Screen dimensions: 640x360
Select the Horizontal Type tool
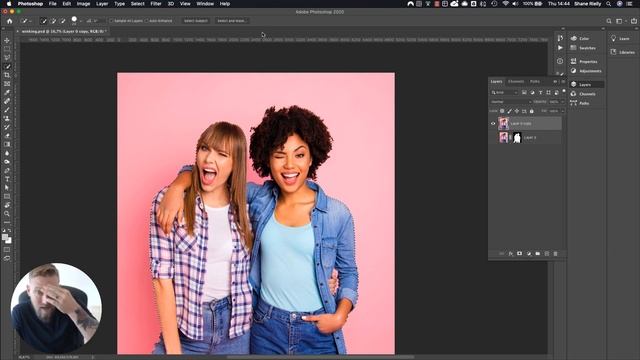[7, 179]
